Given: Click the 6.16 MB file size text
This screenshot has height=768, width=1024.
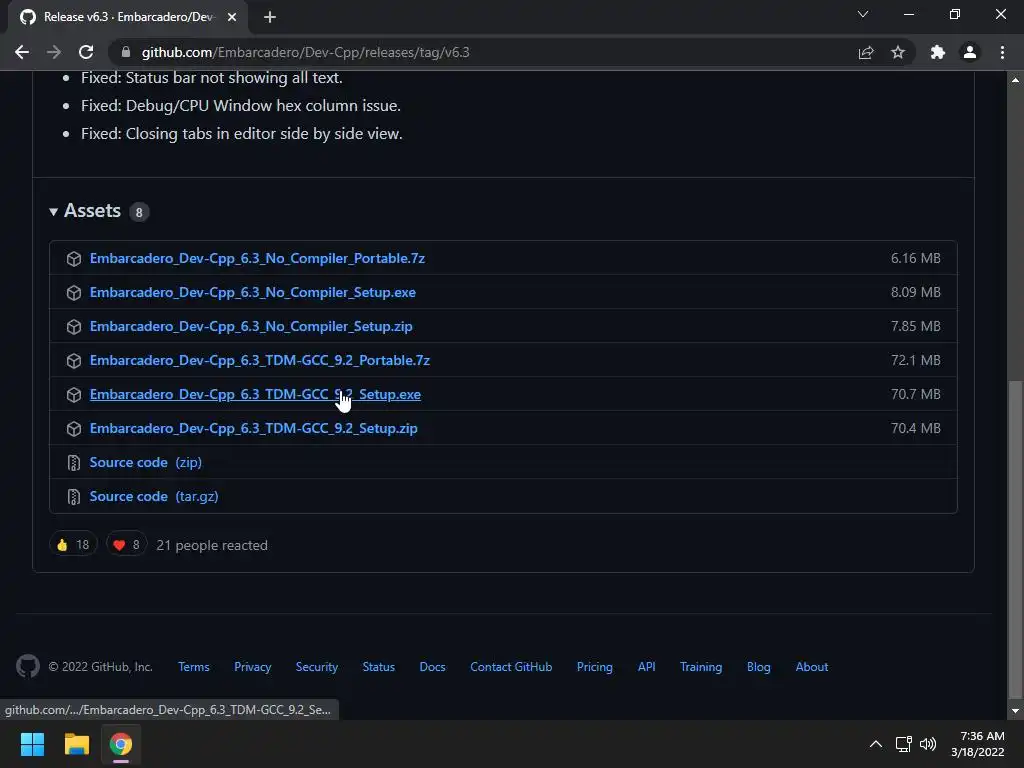Looking at the screenshot, I should tap(916, 258).
